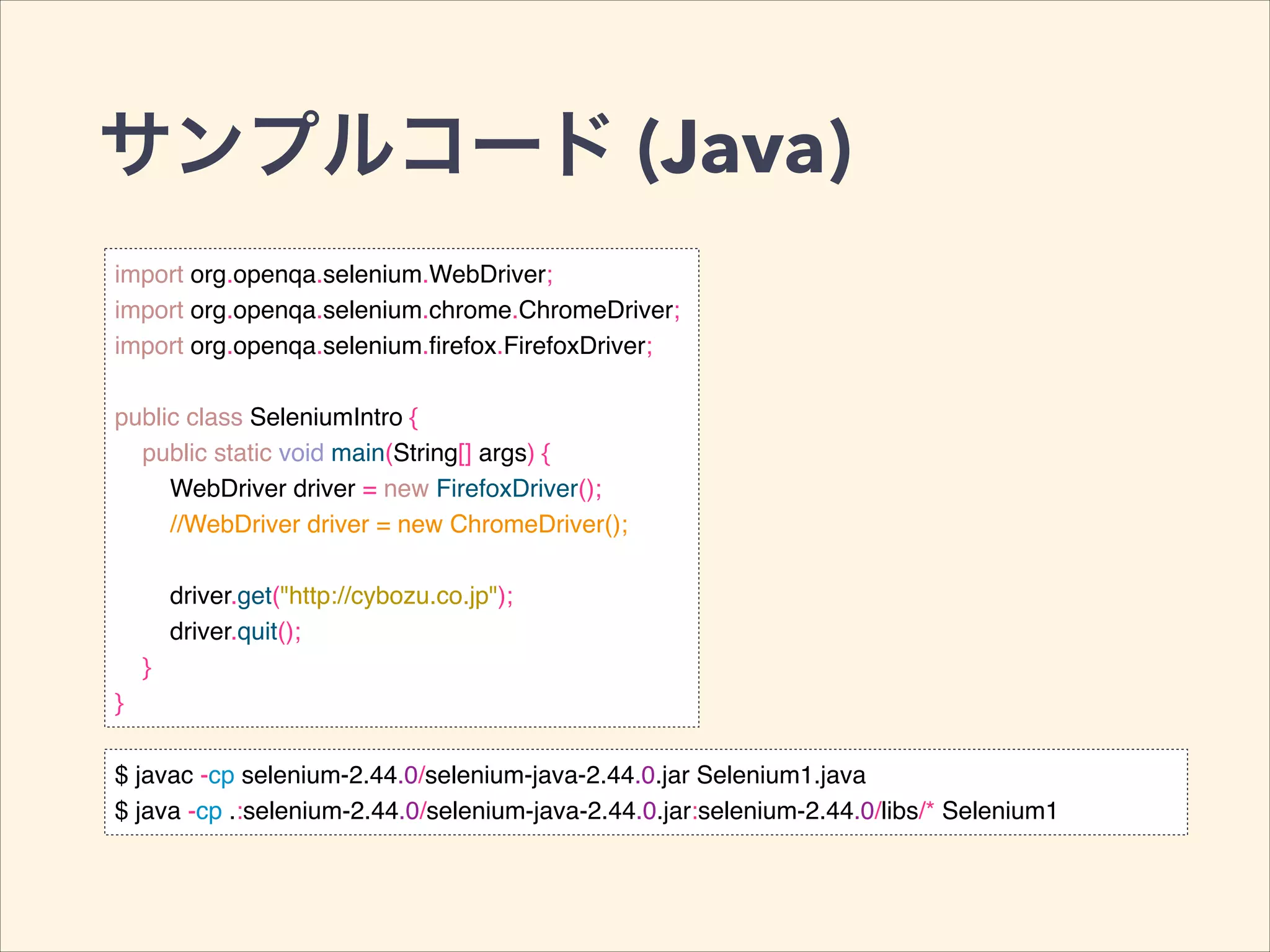This screenshot has height=952, width=1270.
Task: Click the public static void main line
Action: click(346, 453)
